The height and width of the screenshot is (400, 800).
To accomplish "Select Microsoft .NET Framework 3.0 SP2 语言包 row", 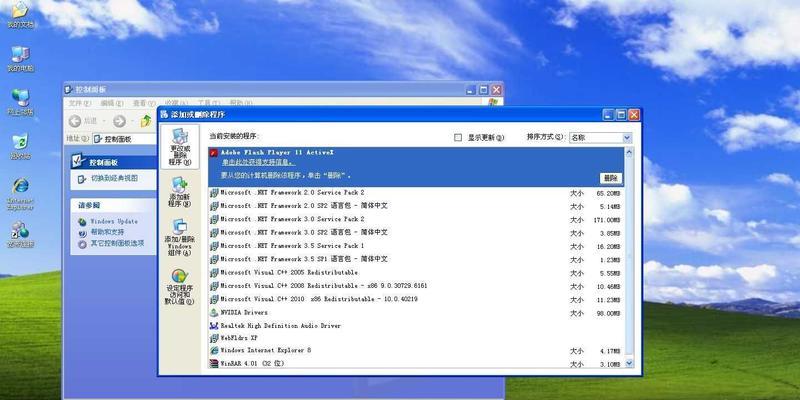I will coord(416,233).
